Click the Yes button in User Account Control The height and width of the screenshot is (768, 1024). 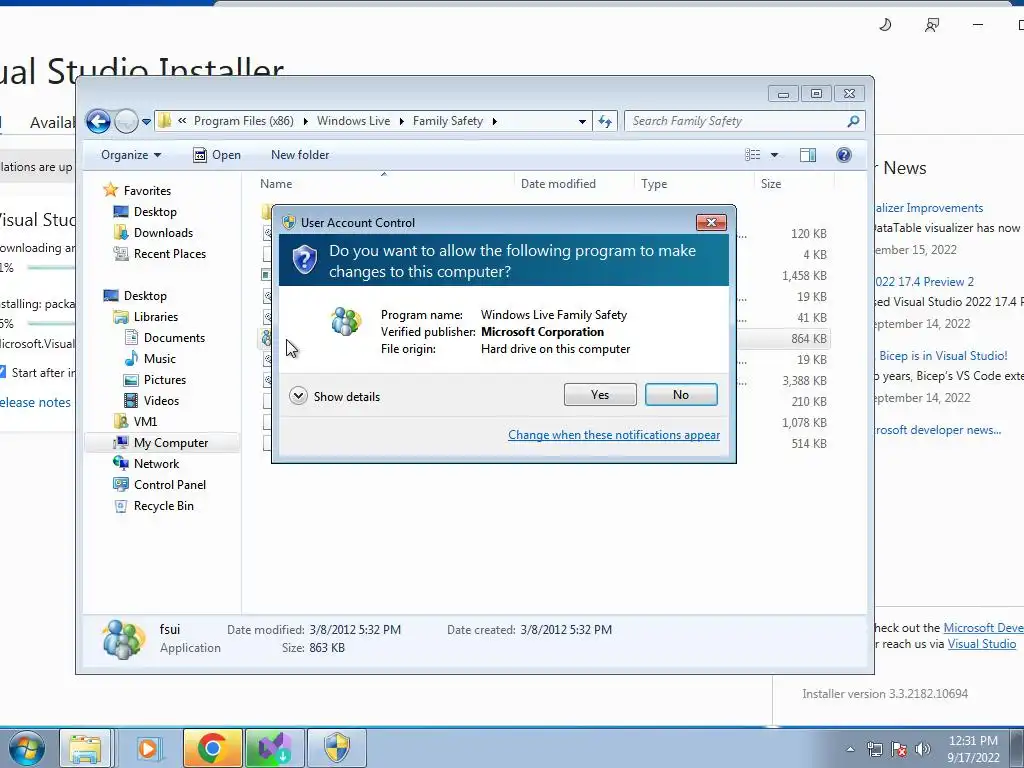click(x=600, y=394)
